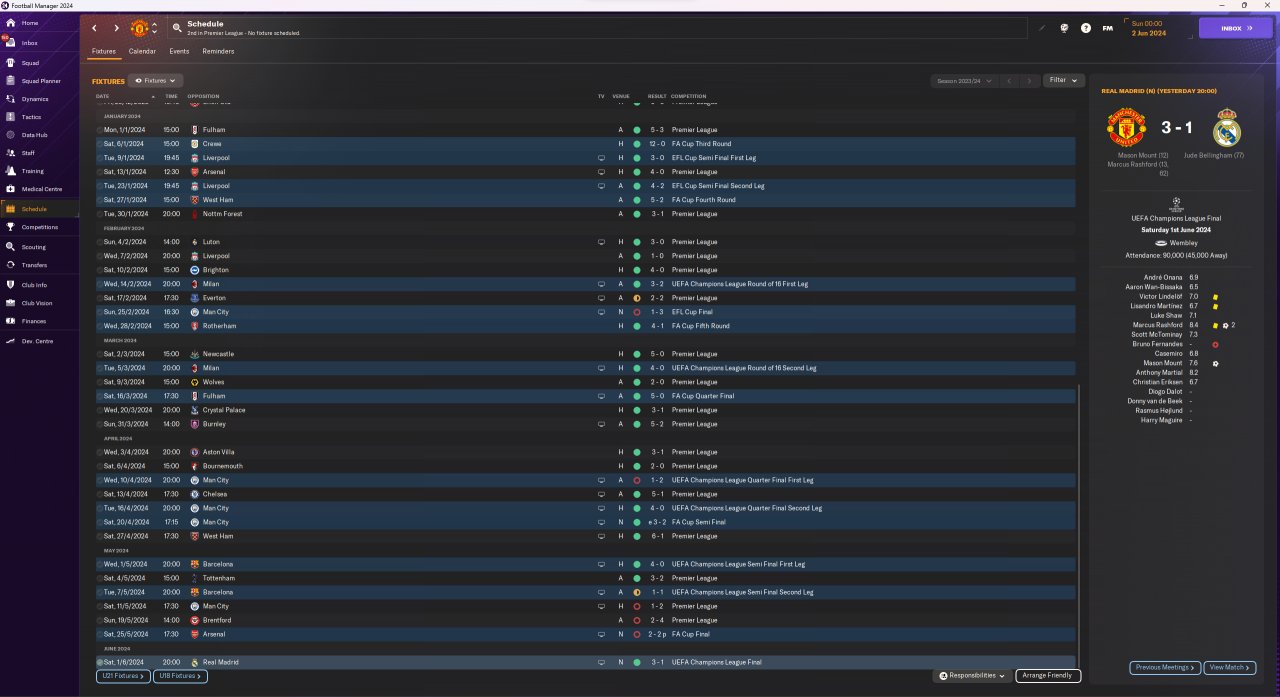Open the Scouting sidebar icon

pos(10,247)
